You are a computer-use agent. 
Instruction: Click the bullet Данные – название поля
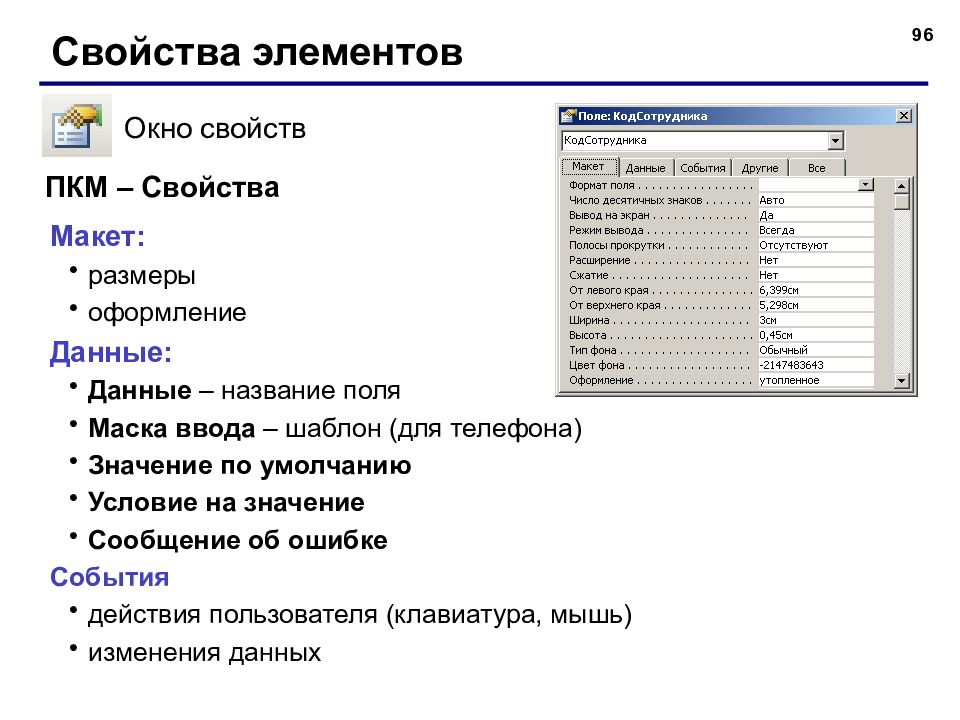pos(244,390)
